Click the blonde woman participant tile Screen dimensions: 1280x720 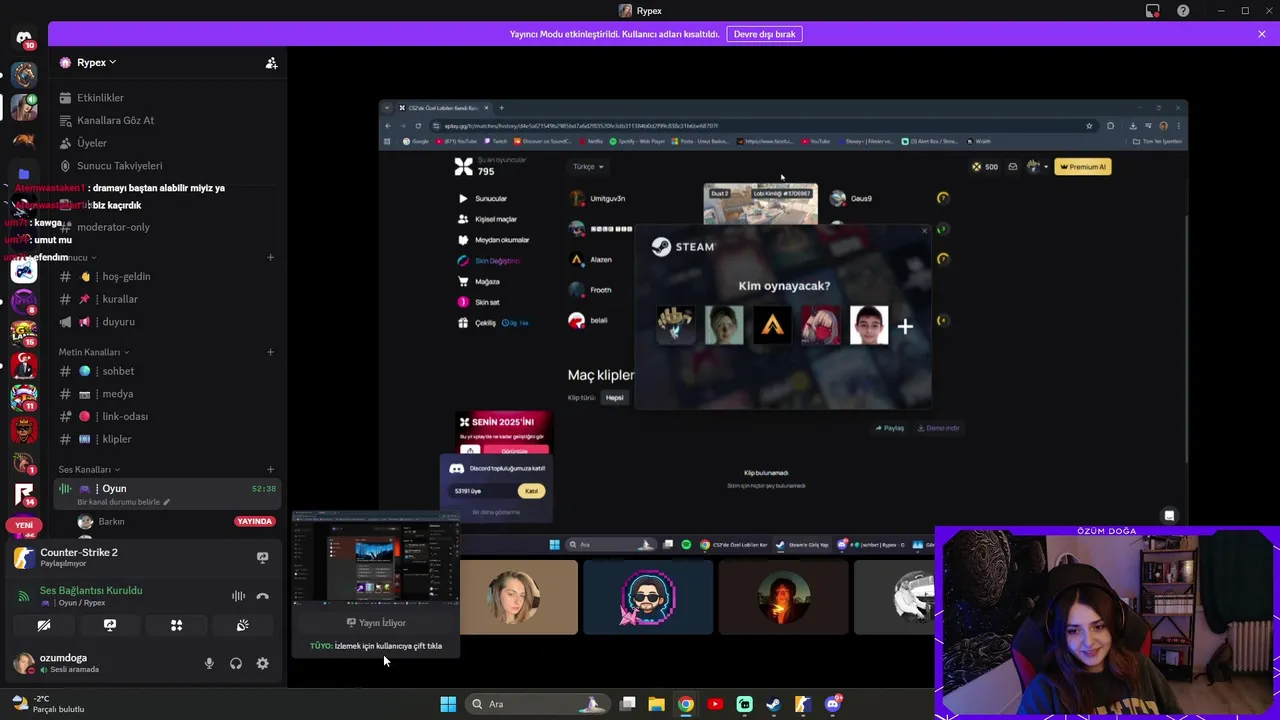518,597
